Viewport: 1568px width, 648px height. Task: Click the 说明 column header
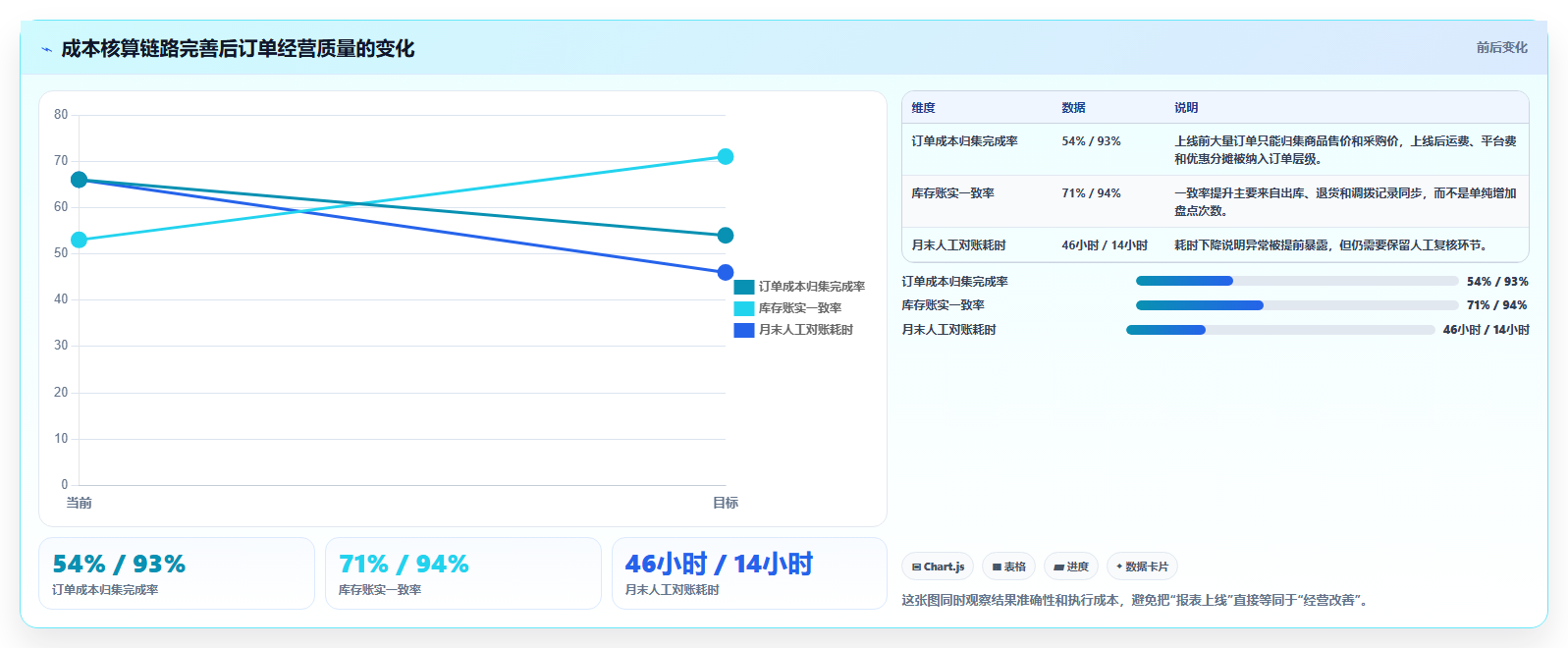pos(1186,108)
